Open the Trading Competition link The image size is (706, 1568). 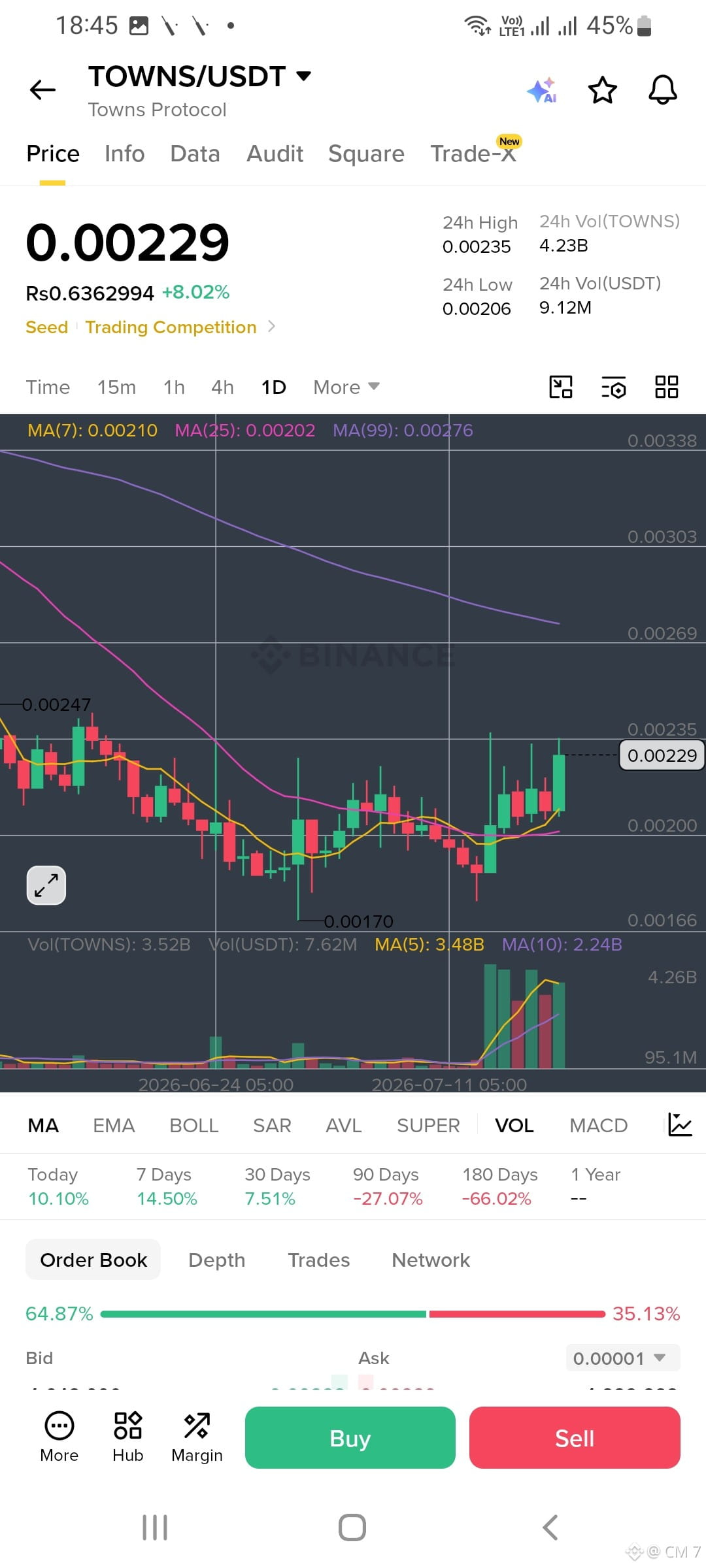click(x=171, y=327)
